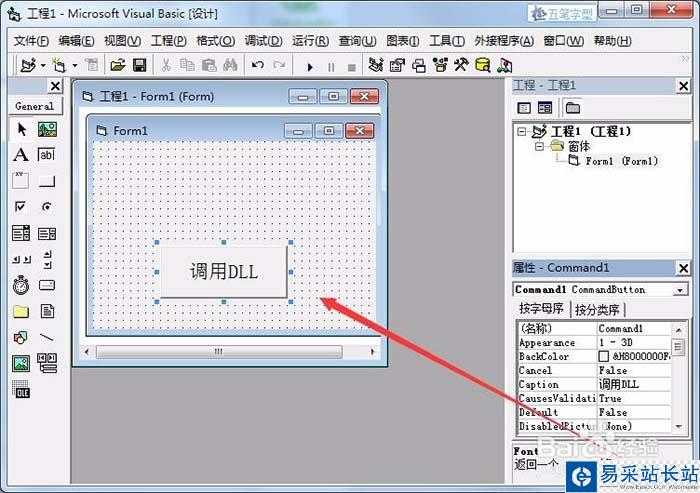Open the 工程(P) menu

[168, 41]
